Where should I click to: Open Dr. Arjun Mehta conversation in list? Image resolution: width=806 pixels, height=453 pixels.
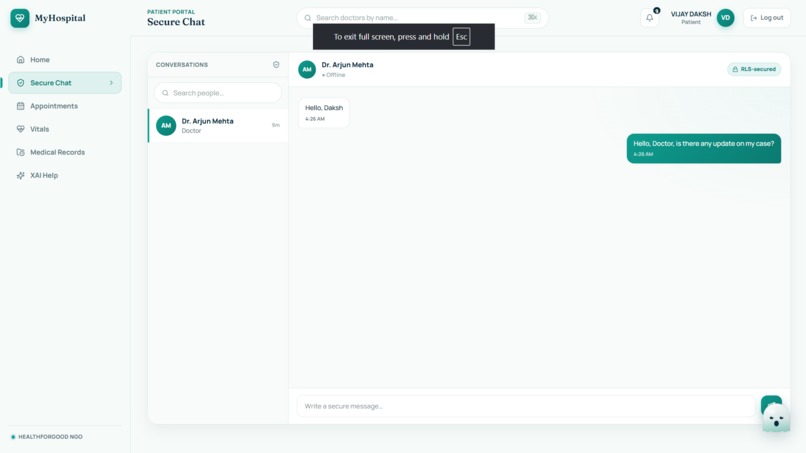click(218, 125)
